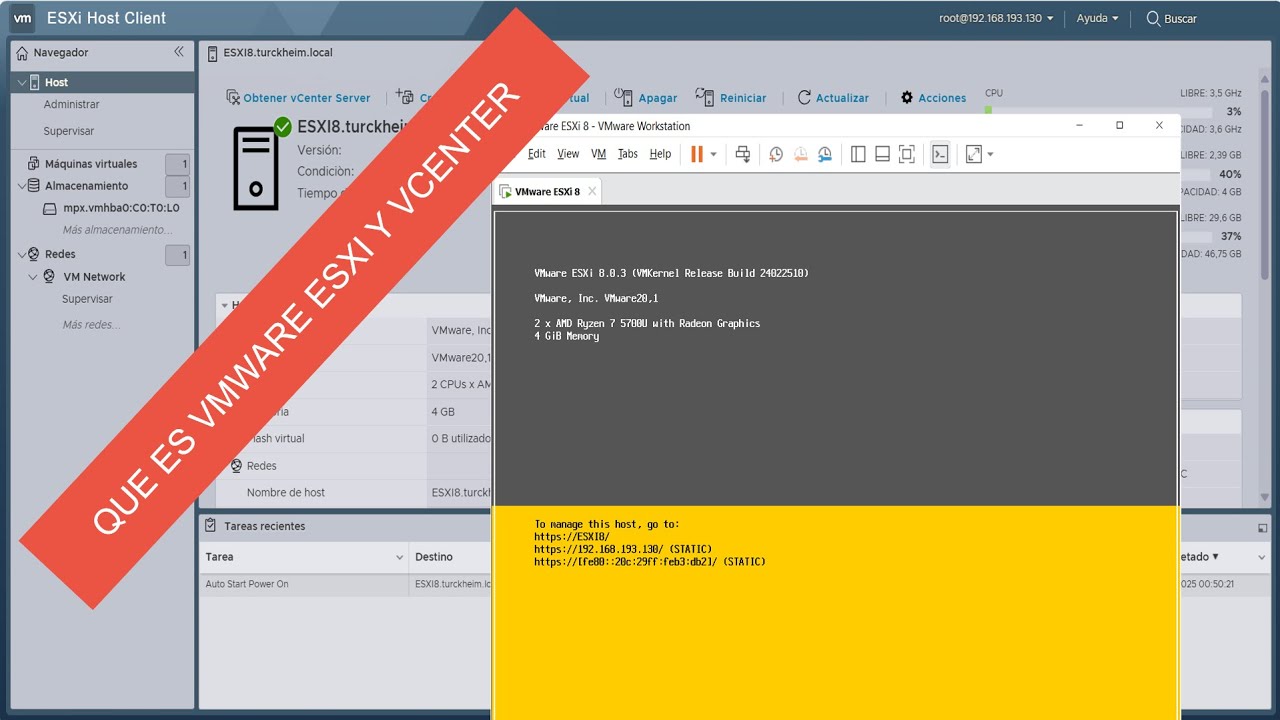This screenshot has height=720, width=1280.
Task: Open the root@192.168.193.130 user menu
Action: click(x=996, y=18)
